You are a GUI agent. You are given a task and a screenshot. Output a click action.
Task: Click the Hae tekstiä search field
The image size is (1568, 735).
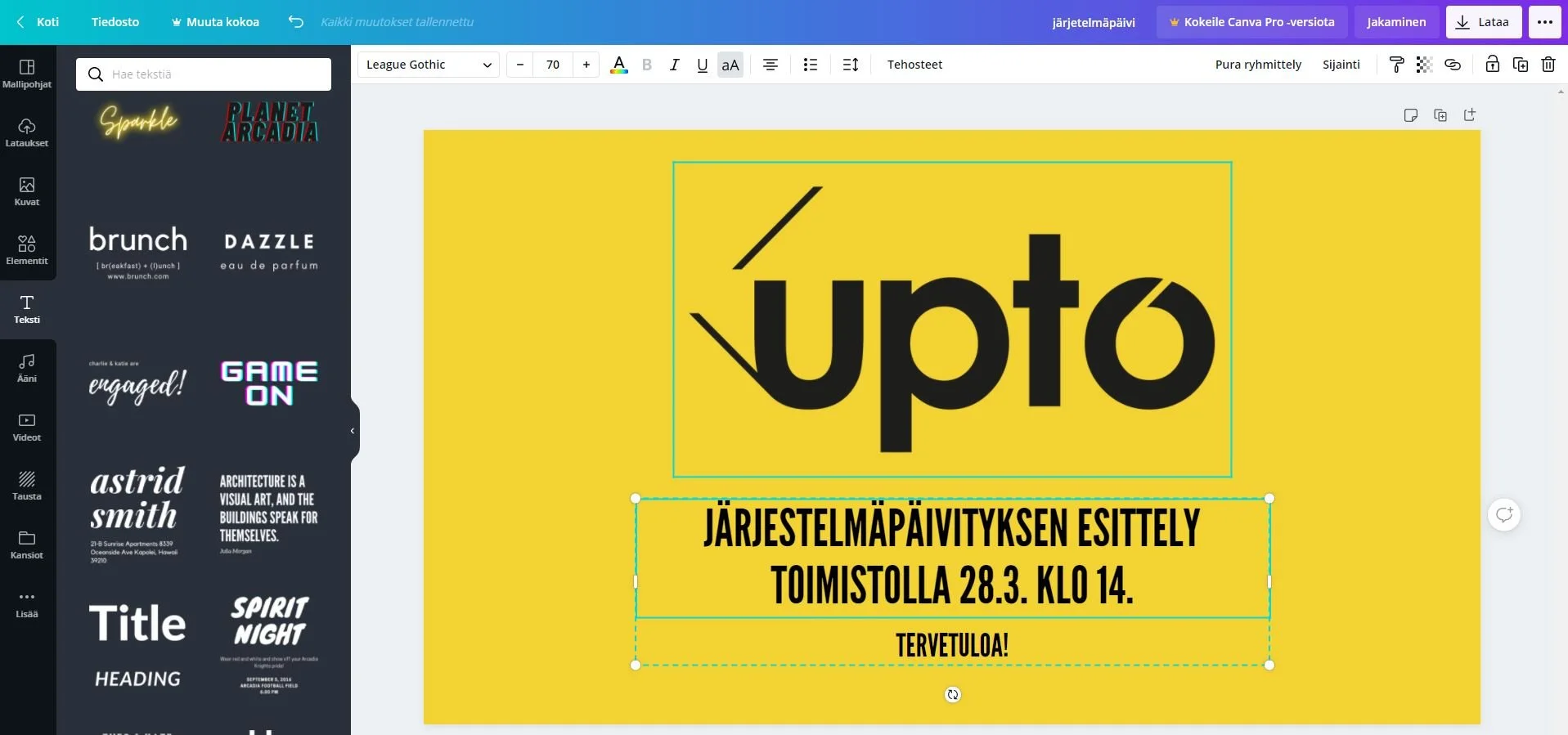point(204,74)
